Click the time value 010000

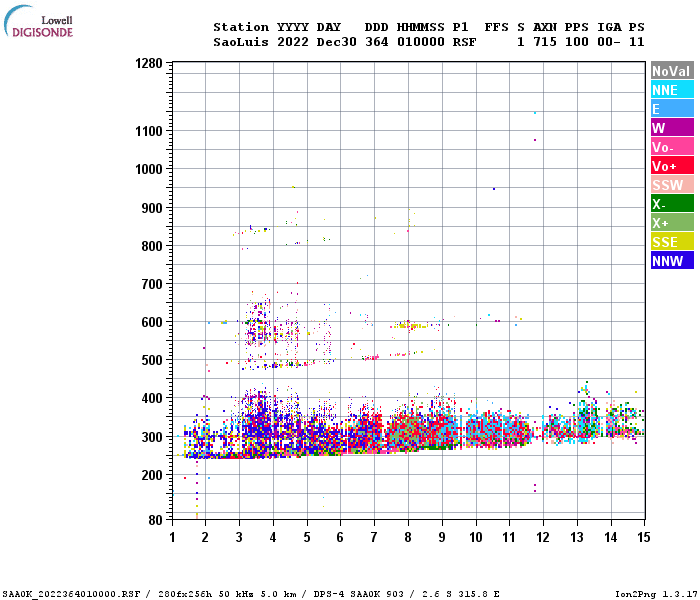pyautogui.click(x=421, y=42)
